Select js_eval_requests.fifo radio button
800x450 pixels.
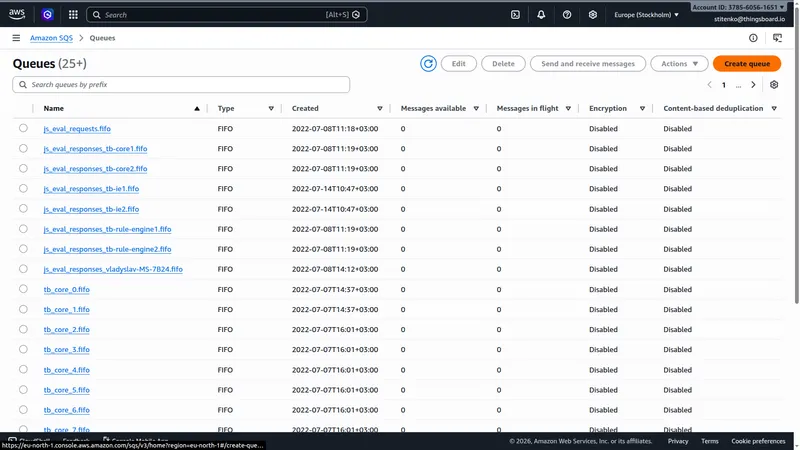[23, 128]
